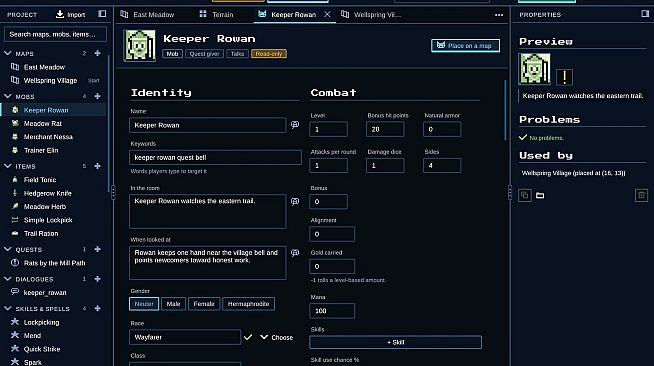Focus the sidebar search field
654x366 pixels.
click(55, 34)
